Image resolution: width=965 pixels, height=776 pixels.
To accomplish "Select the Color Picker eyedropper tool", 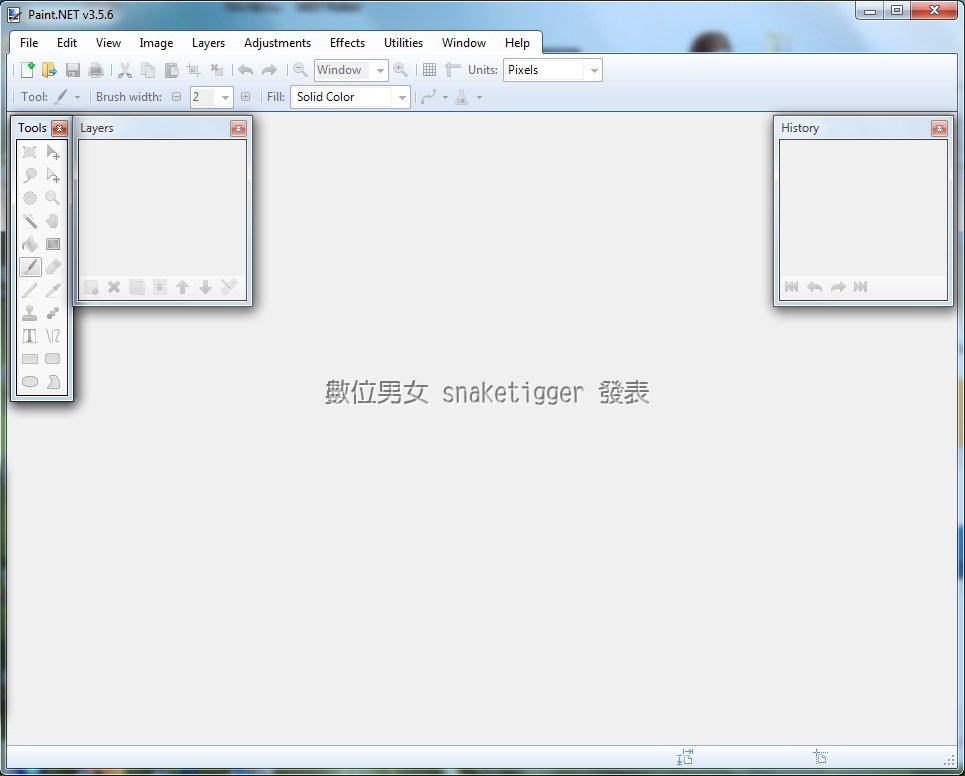I will pyautogui.click(x=53, y=290).
